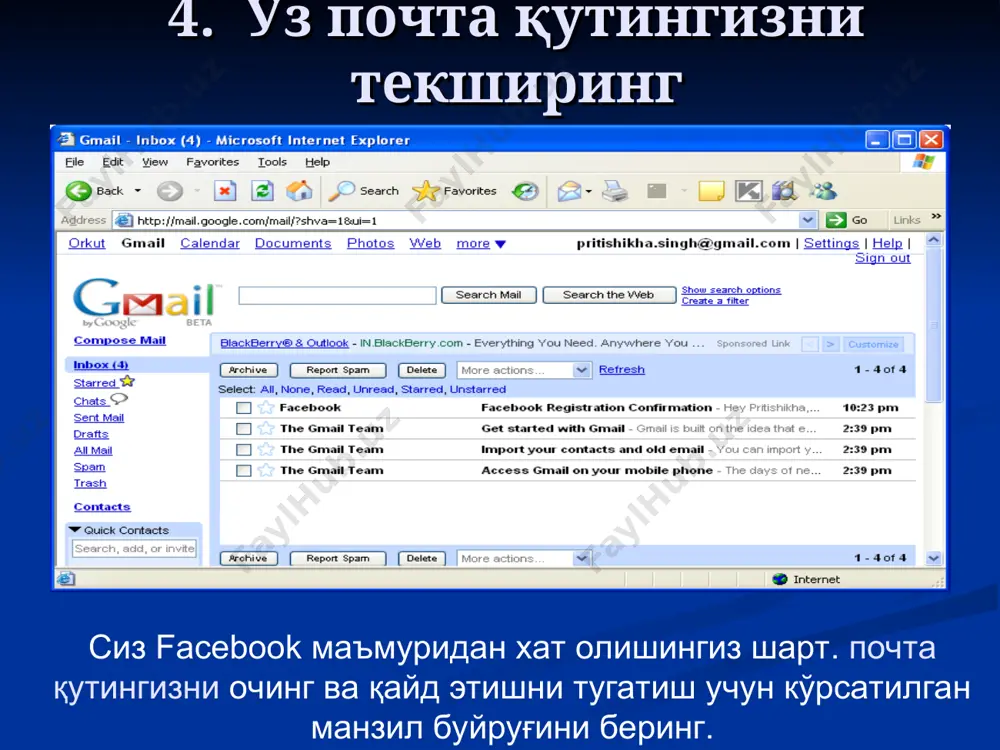This screenshot has height=750, width=1000.
Task: Open the Tools menu
Action: pos(272,162)
